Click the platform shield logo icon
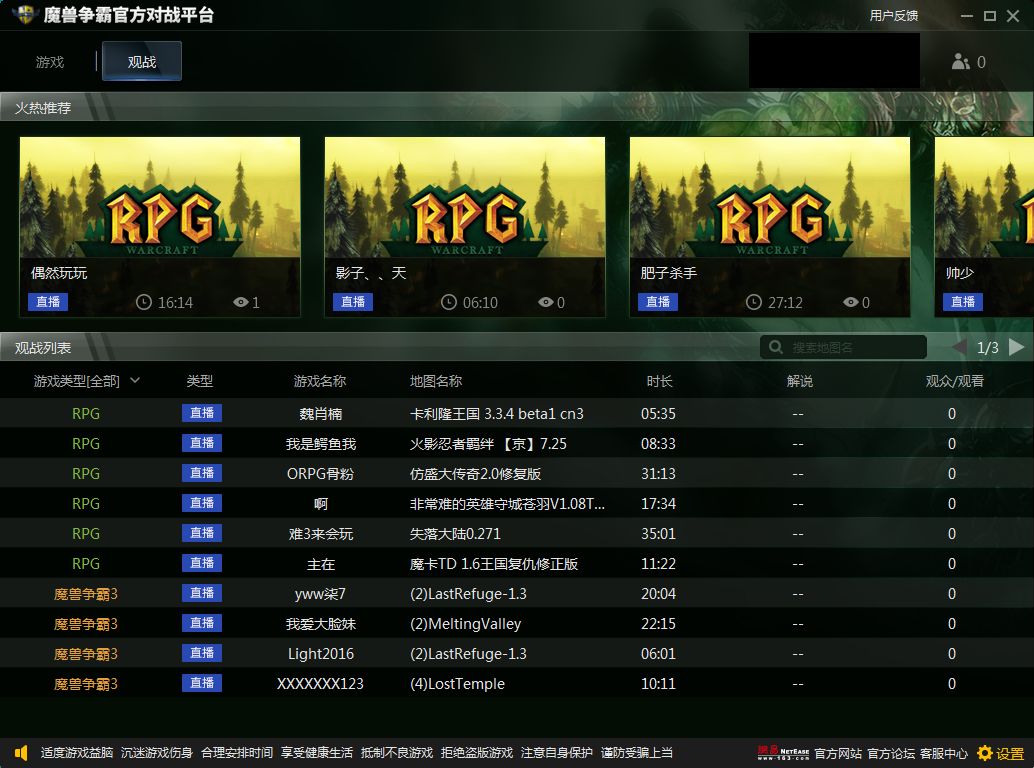1034x768 pixels. click(24, 15)
